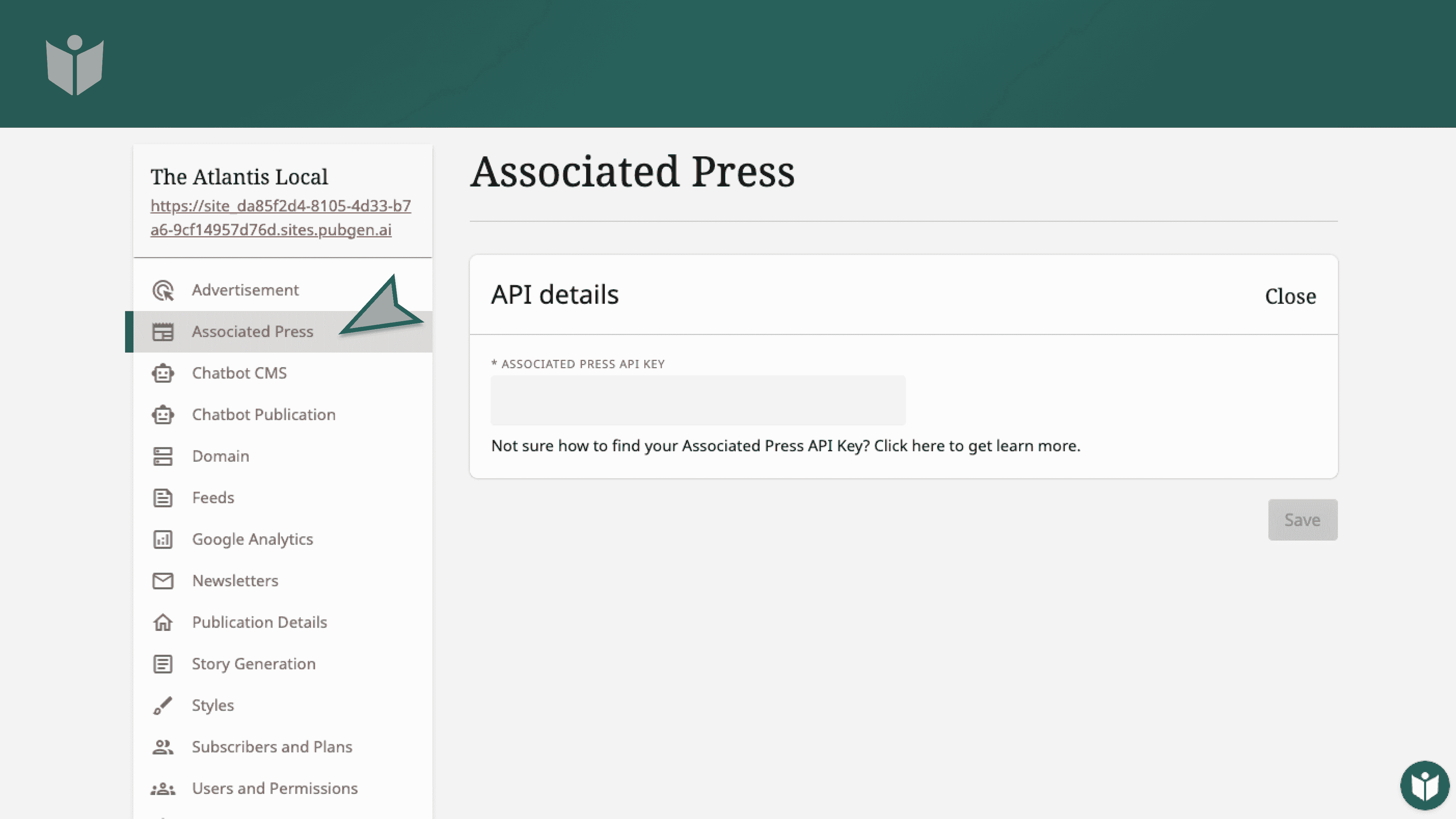1456x819 pixels.
Task: Navigate to Domain settings
Action: (x=282, y=456)
